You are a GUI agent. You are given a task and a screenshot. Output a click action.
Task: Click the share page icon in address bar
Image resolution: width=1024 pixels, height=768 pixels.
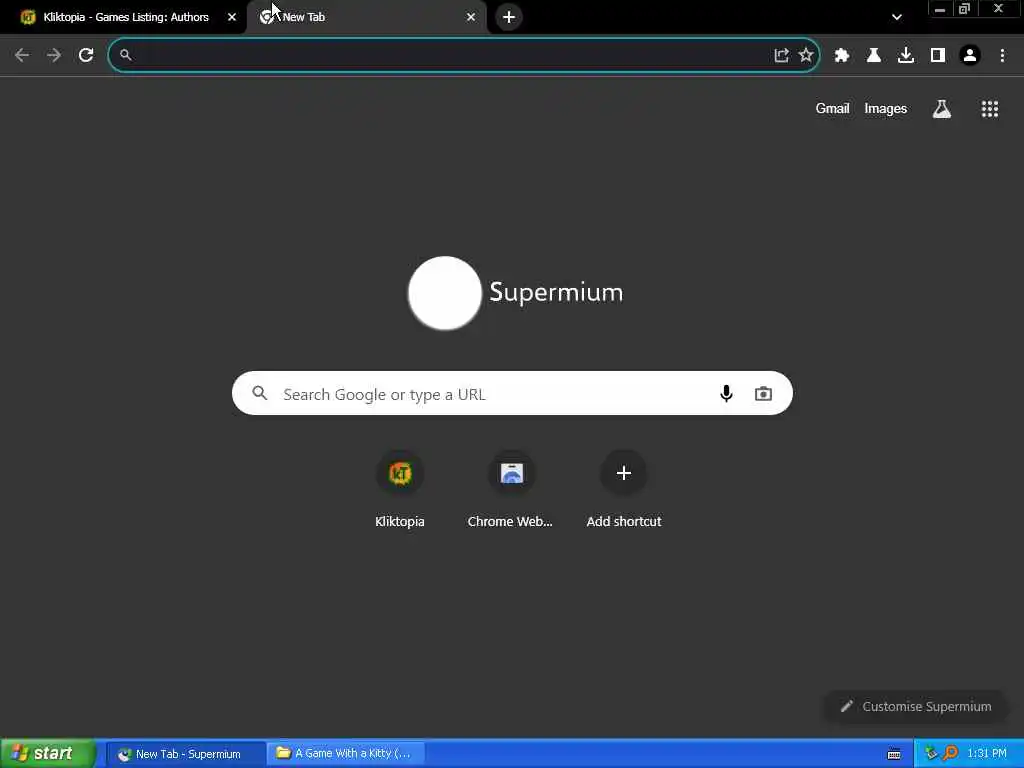tap(781, 55)
